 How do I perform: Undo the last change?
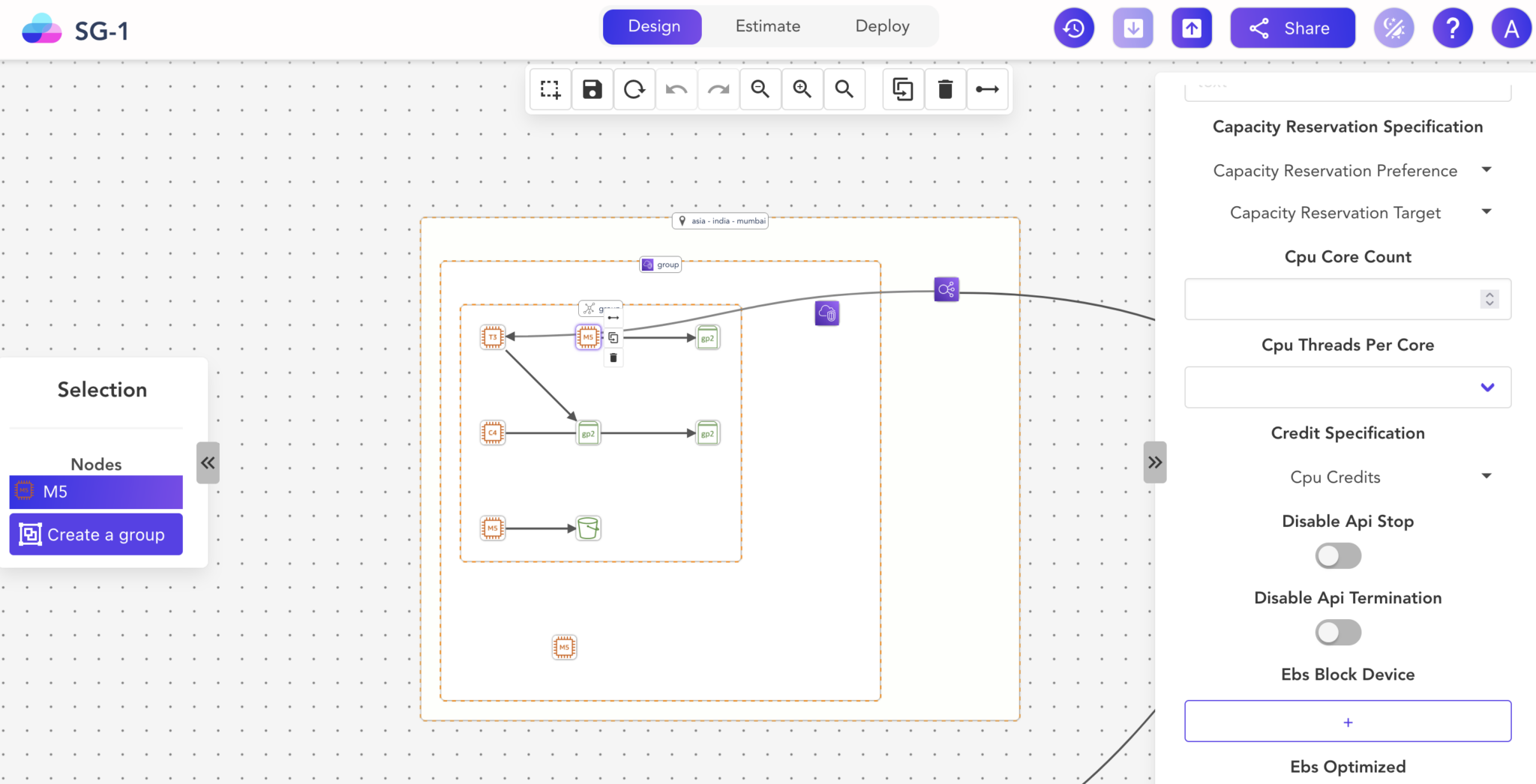676,89
